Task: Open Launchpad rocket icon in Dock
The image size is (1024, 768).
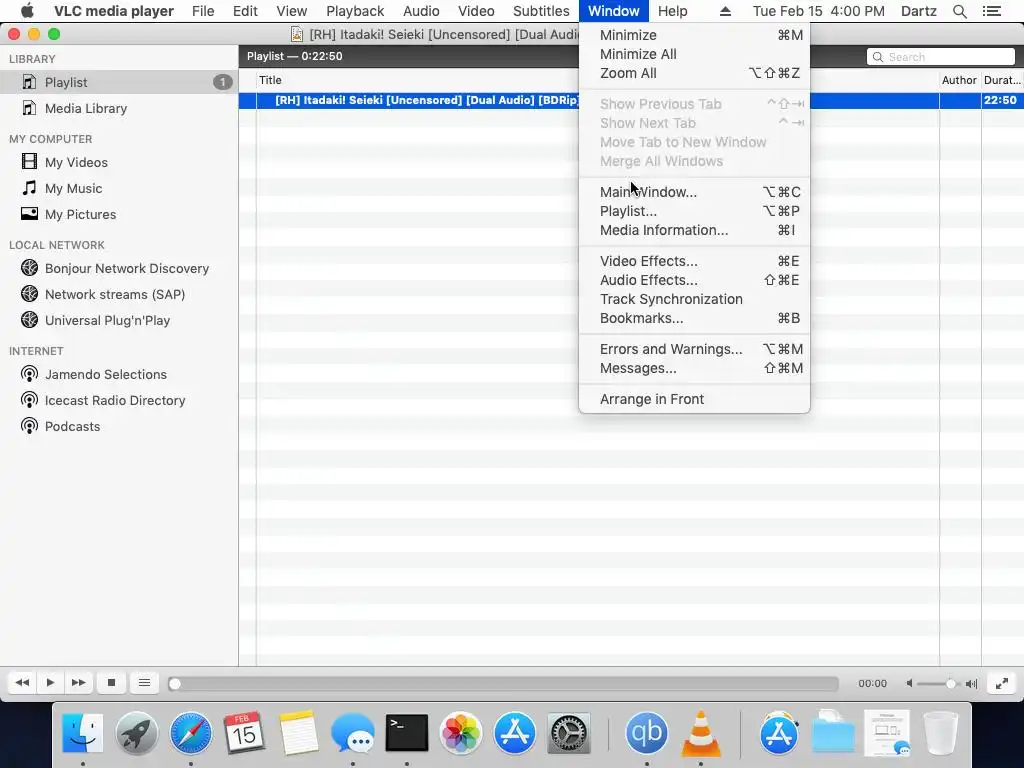Action: pyautogui.click(x=136, y=733)
